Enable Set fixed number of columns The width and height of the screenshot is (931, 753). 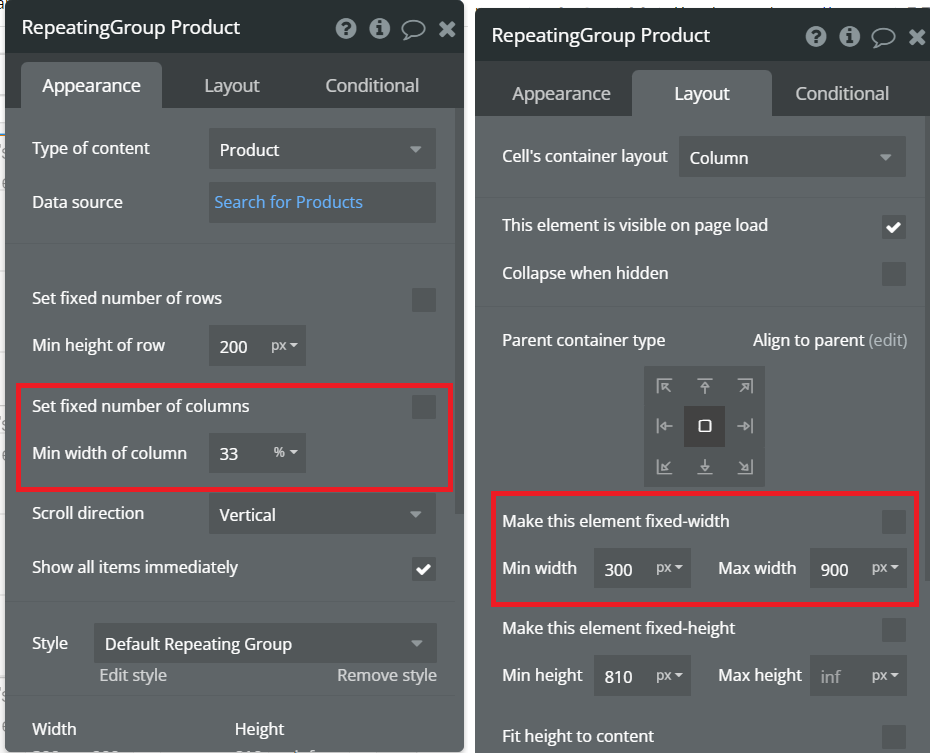(424, 407)
